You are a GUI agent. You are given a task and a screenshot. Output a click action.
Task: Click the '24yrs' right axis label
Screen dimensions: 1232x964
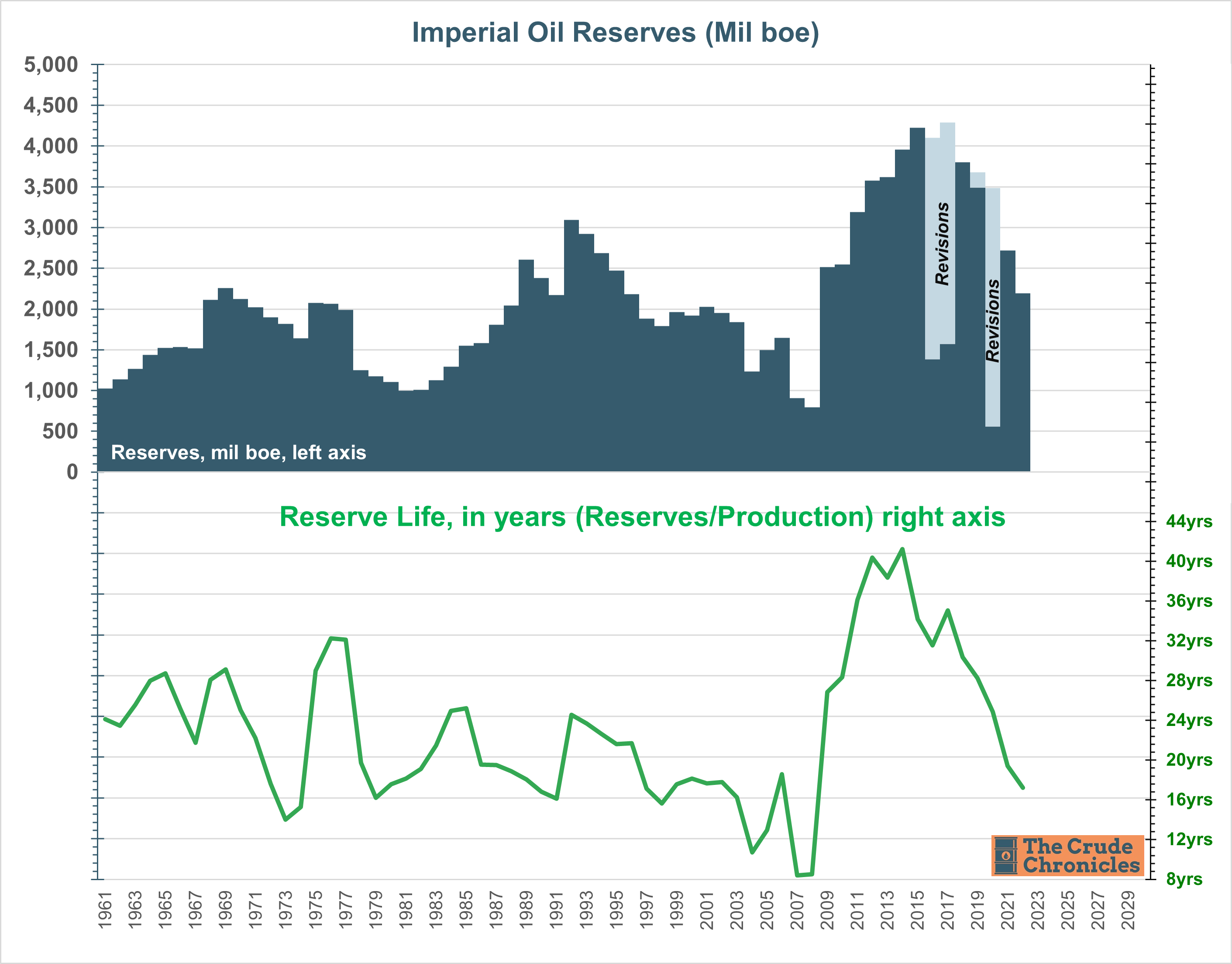[x=1189, y=720]
